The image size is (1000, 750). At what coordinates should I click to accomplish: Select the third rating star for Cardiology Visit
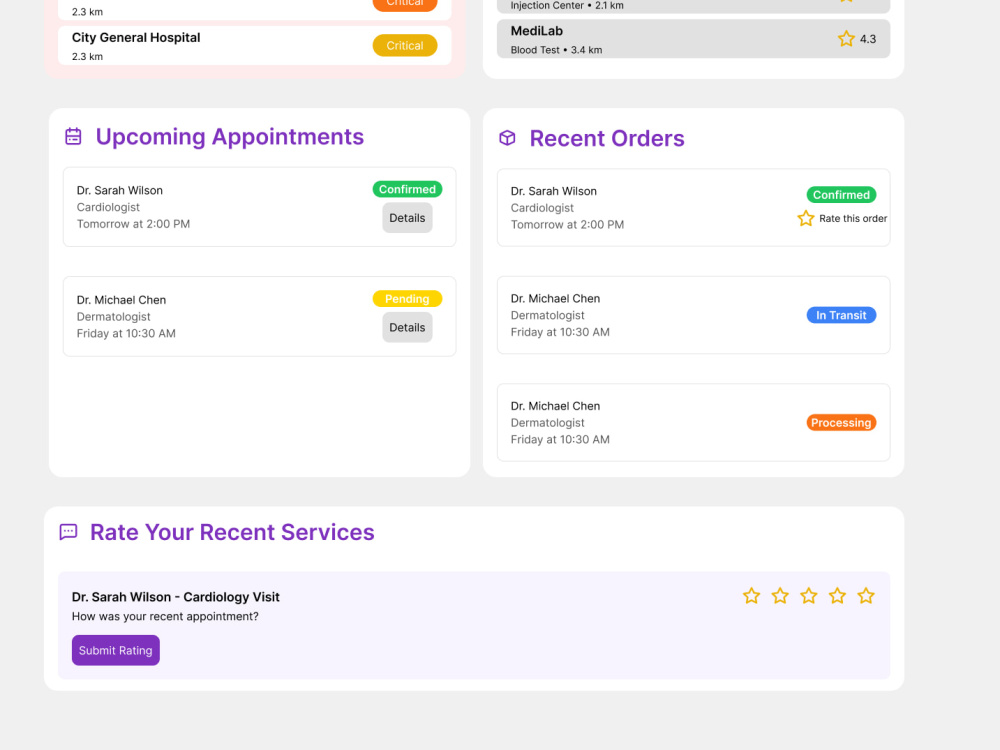click(809, 596)
